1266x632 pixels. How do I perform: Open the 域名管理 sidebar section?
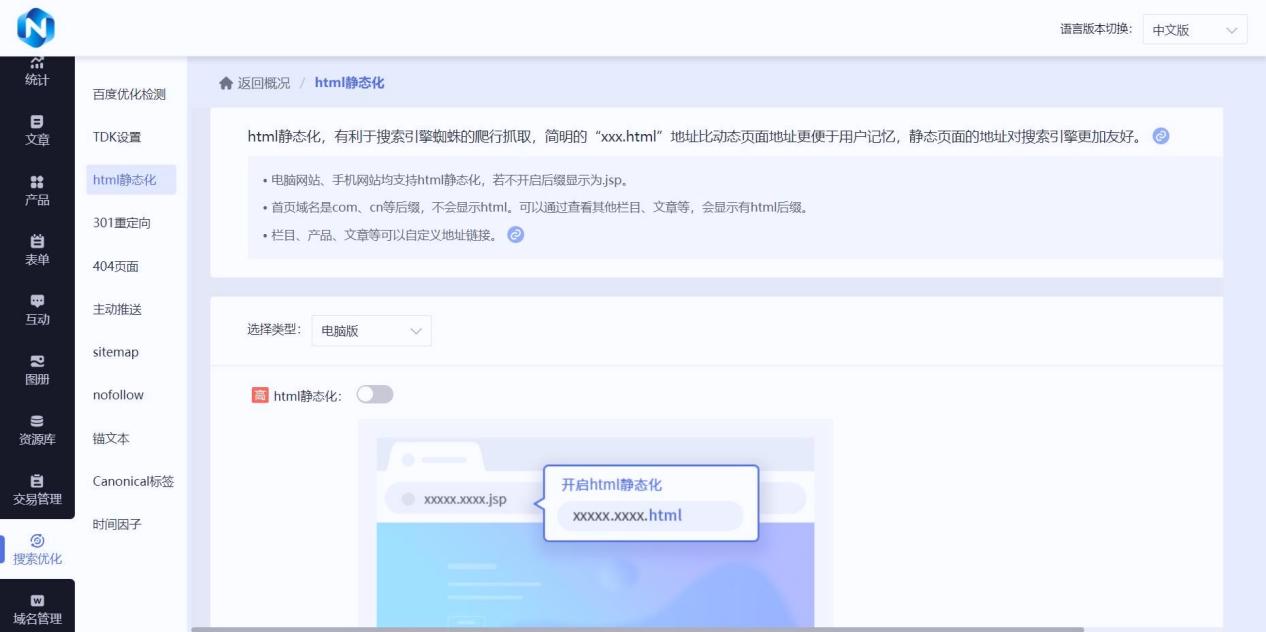click(x=37, y=609)
